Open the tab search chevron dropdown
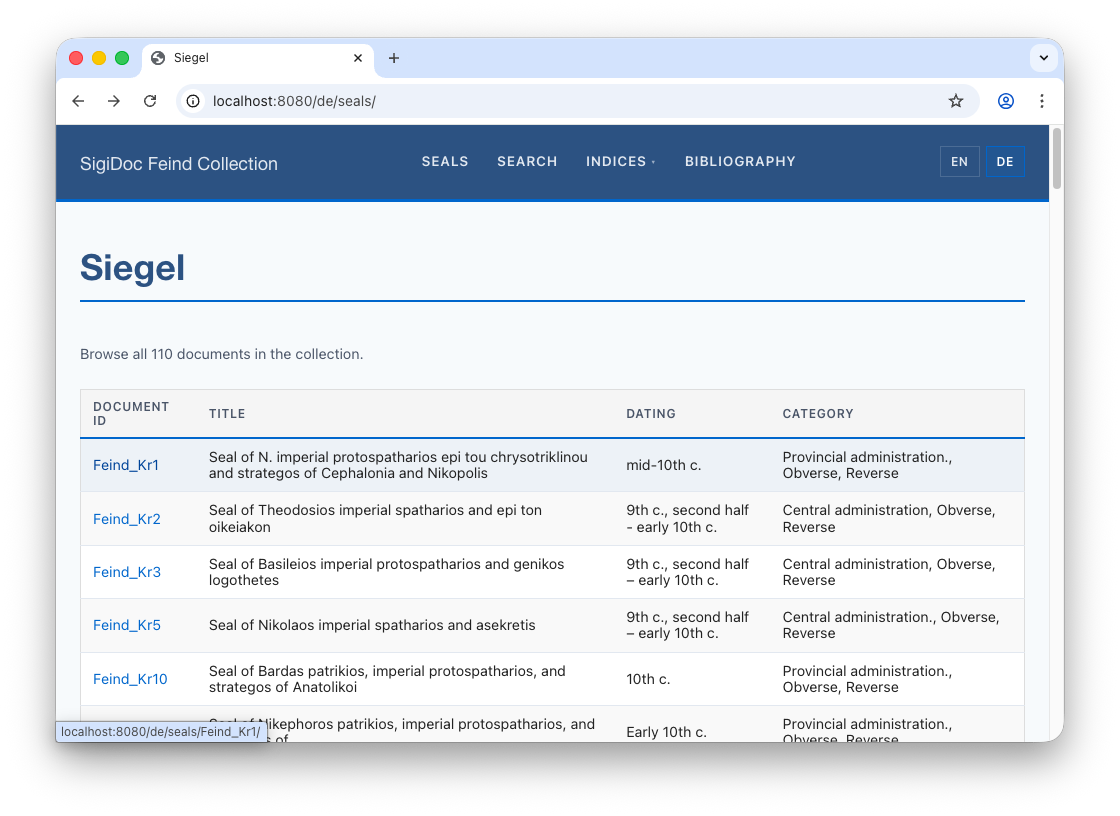This screenshot has width=1120, height=816. click(x=1043, y=58)
